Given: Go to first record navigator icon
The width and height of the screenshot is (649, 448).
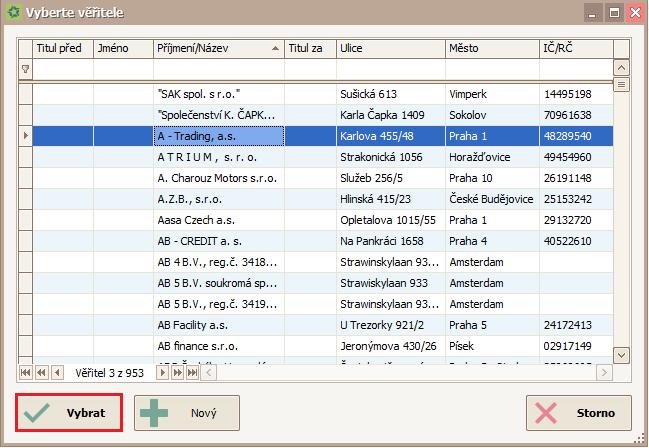Looking at the screenshot, I should (x=25, y=373).
